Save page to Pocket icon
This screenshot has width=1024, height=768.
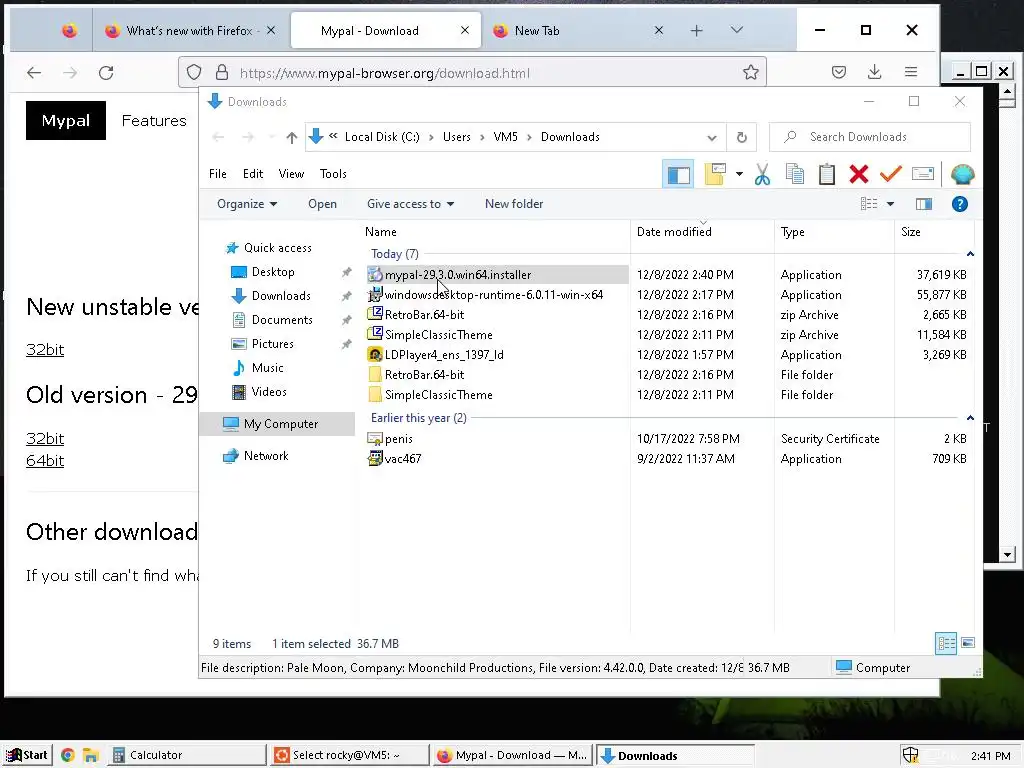point(839,72)
